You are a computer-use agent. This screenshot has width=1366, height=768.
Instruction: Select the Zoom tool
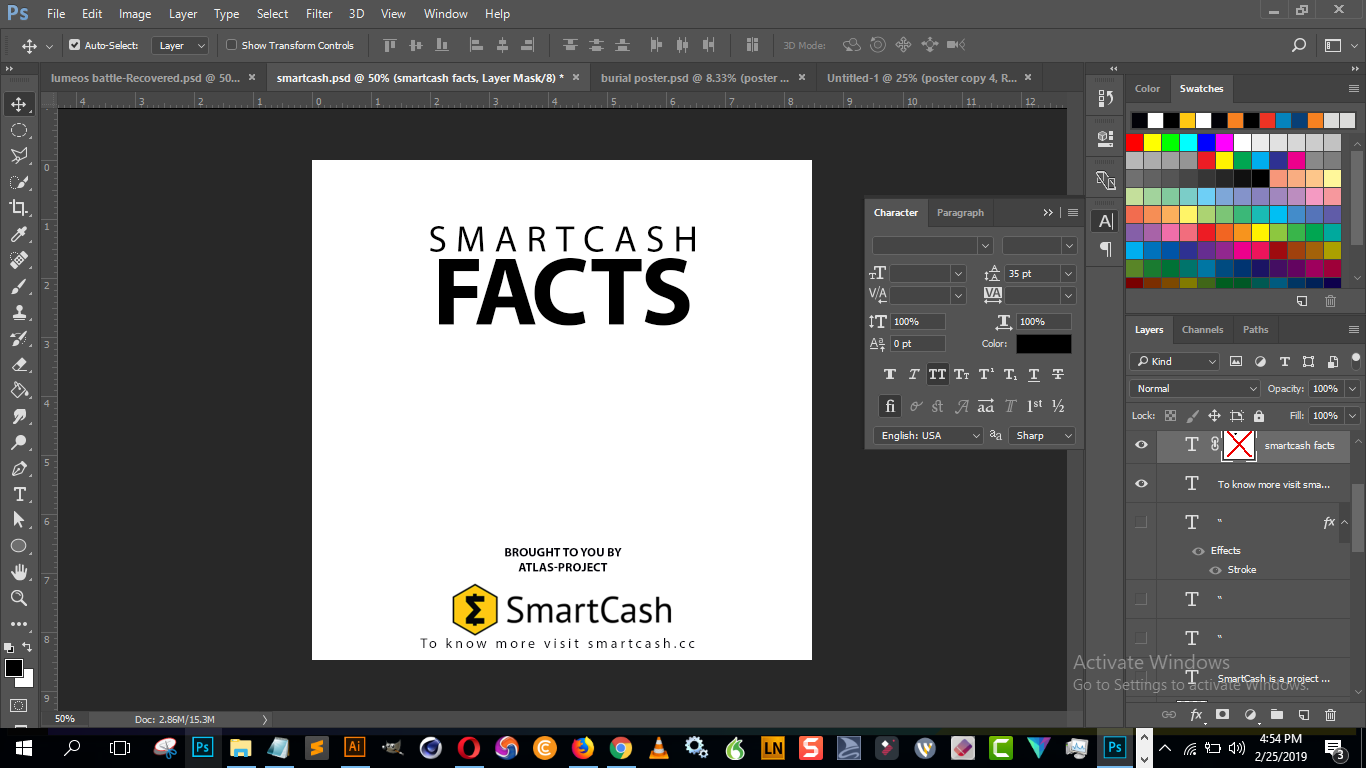pyautogui.click(x=19, y=598)
